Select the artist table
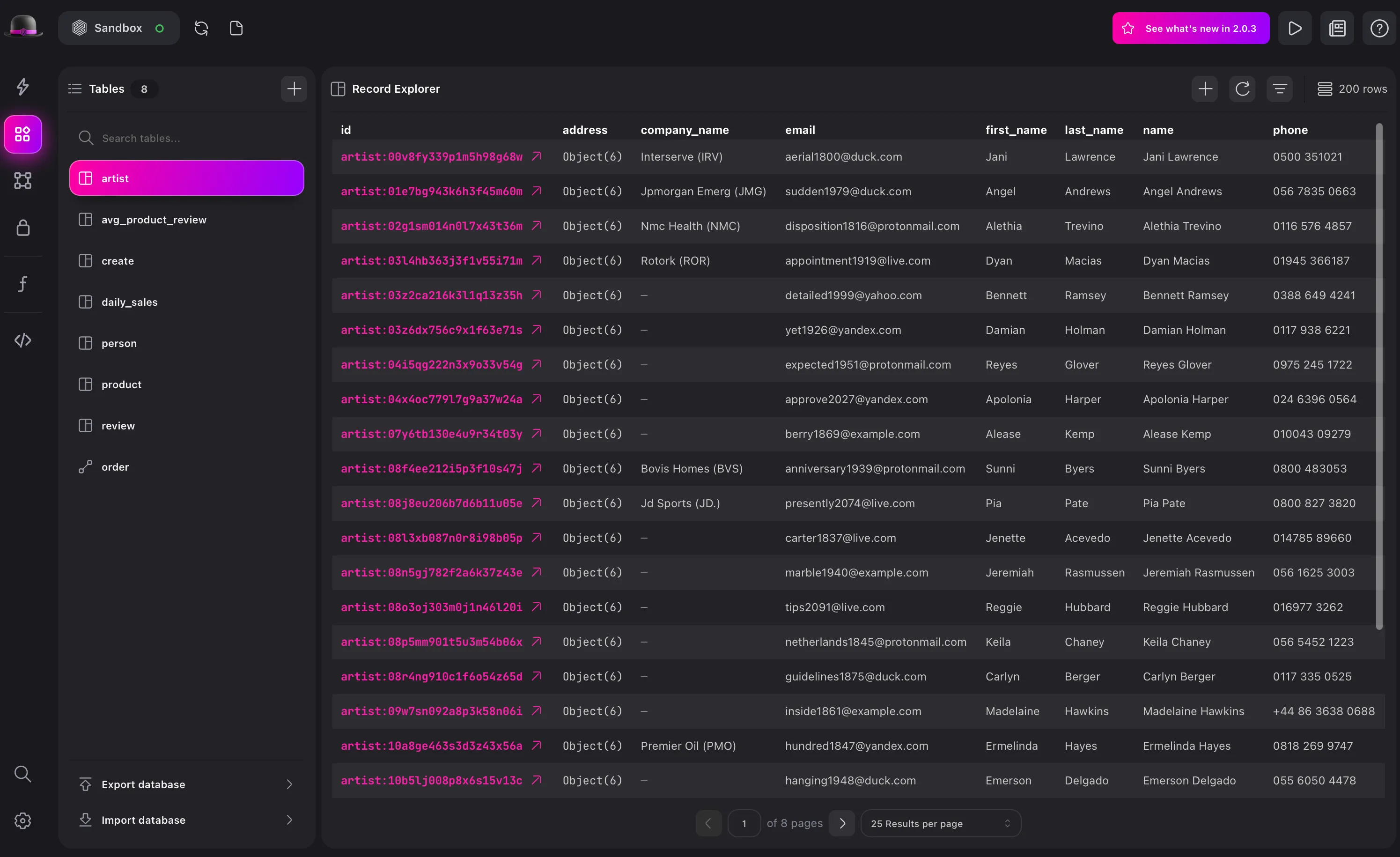This screenshot has height=857, width=1400. (187, 178)
